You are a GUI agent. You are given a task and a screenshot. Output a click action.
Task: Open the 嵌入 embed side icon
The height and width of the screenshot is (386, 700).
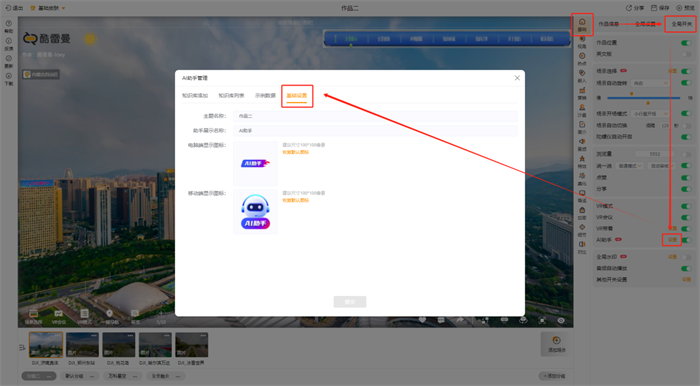click(x=582, y=75)
